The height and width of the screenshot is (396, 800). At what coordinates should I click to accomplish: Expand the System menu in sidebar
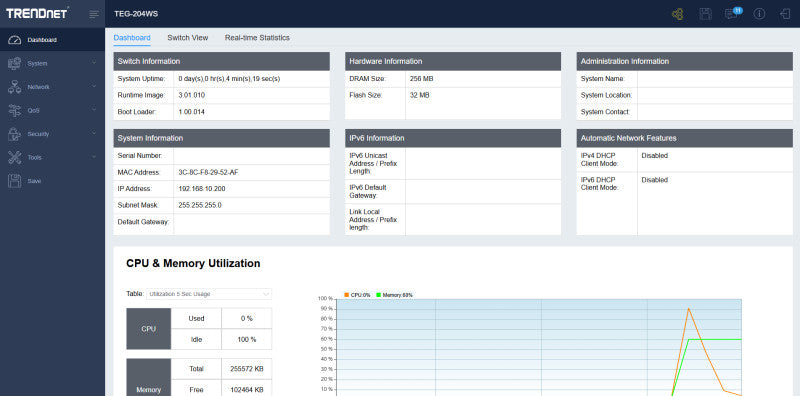pyautogui.click(x=52, y=63)
